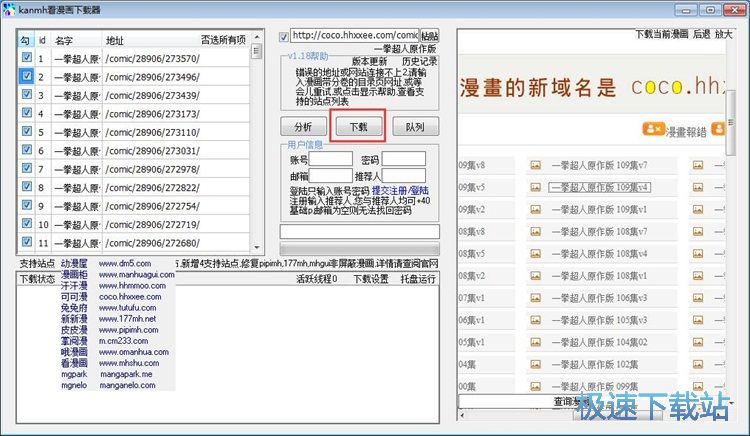Uncheck the checkbox for row id 6
The height and width of the screenshot is (436, 750).
point(27,150)
